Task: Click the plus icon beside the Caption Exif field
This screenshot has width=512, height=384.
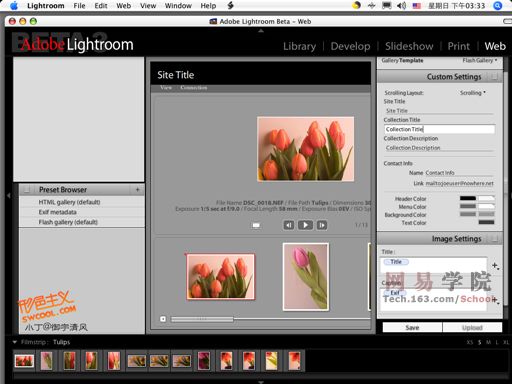Action: [495, 300]
